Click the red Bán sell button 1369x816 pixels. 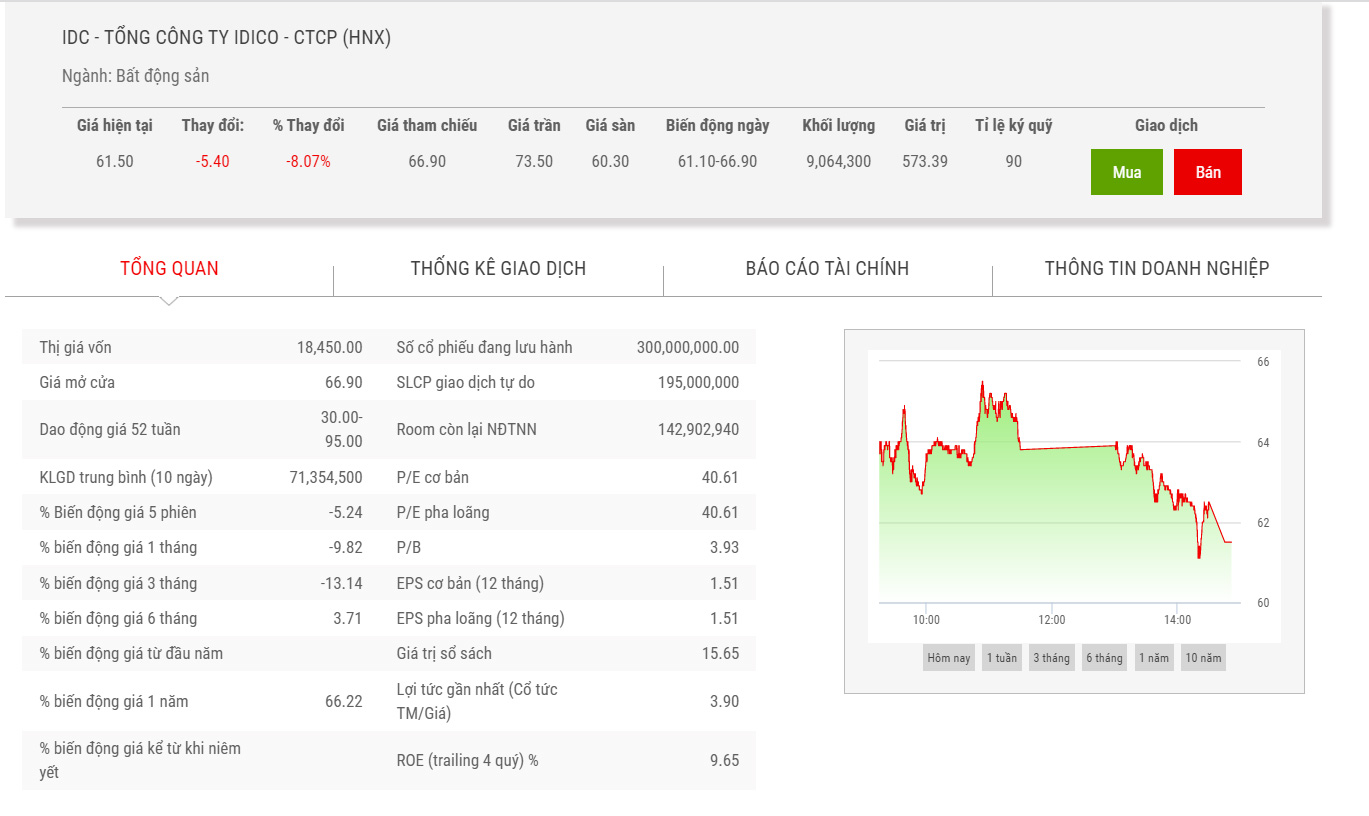click(x=1207, y=172)
